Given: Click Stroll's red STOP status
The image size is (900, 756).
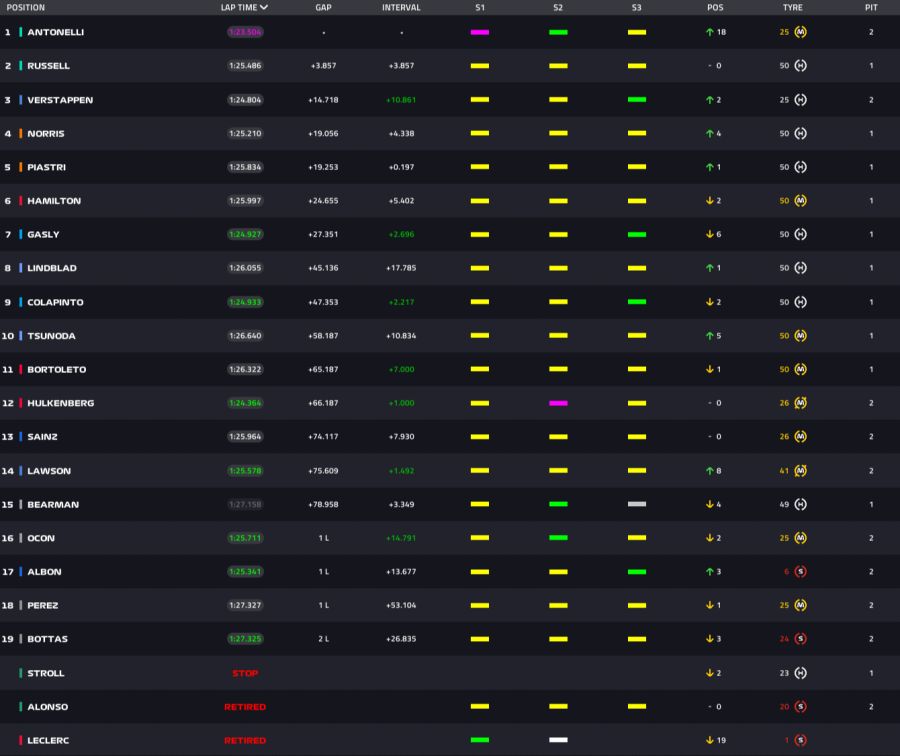Looking at the screenshot, I should tap(245, 673).
